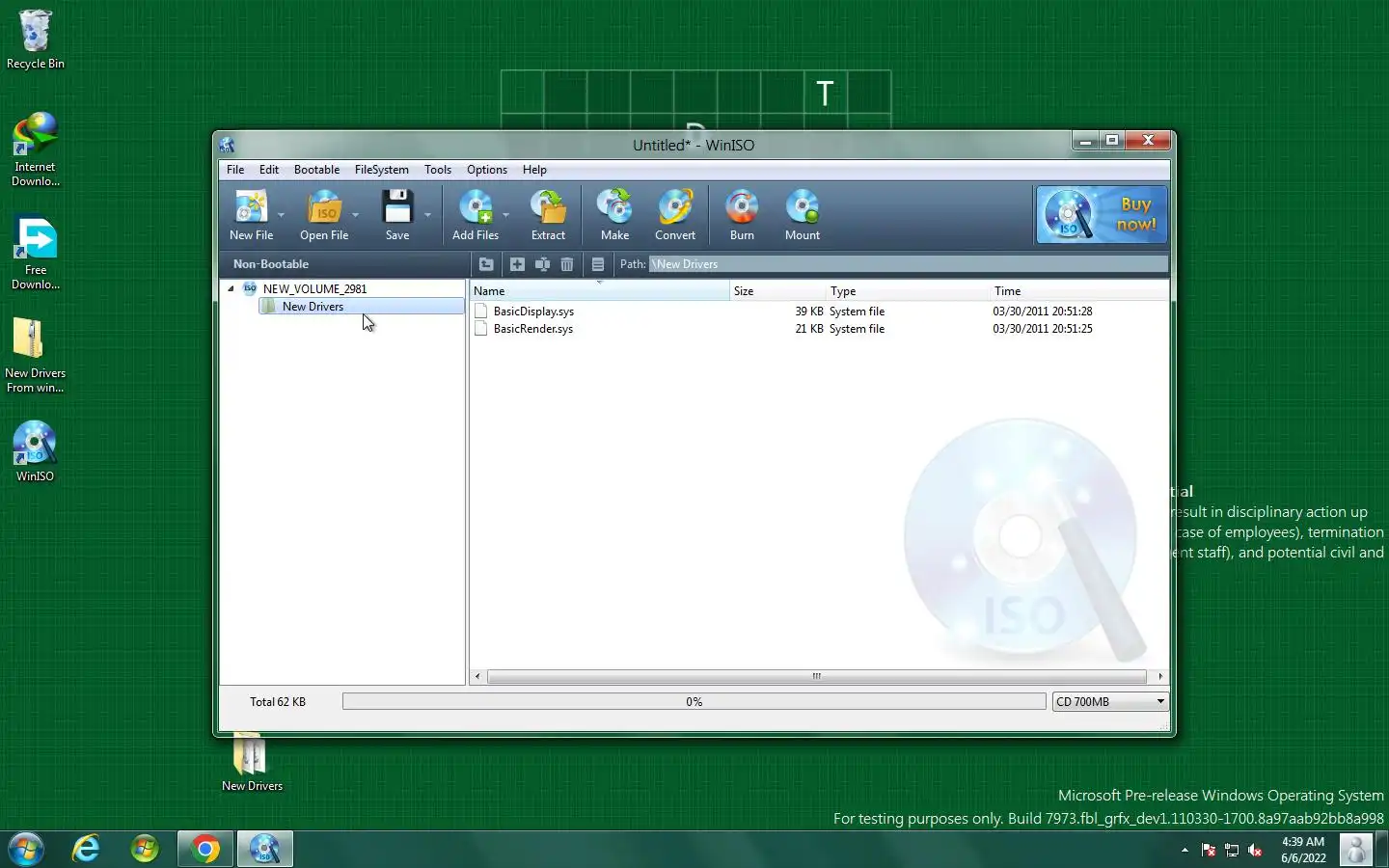Open Chrome from the taskbar
Screen dimensions: 1389x868
(x=204, y=850)
